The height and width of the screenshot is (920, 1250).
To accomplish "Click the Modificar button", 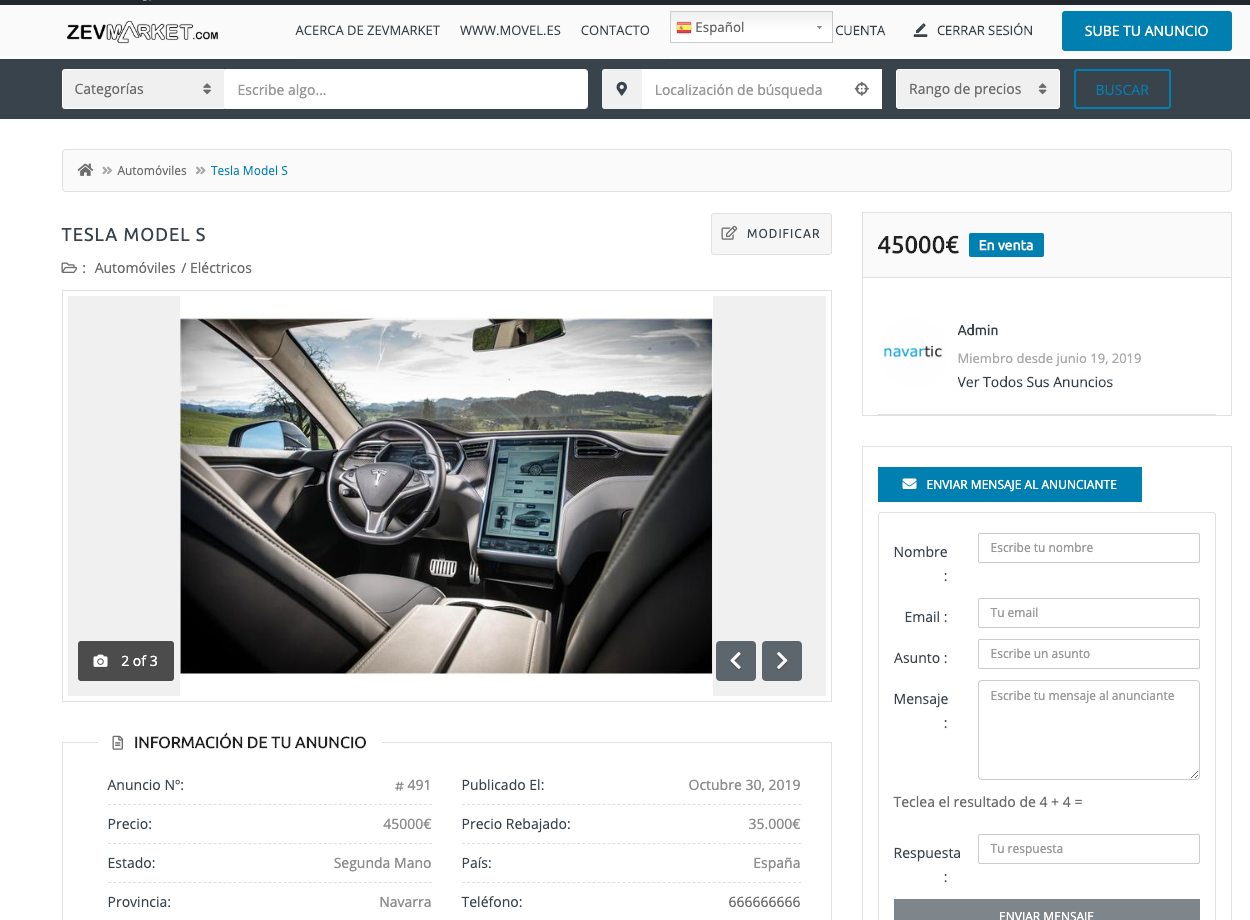I will click(771, 233).
